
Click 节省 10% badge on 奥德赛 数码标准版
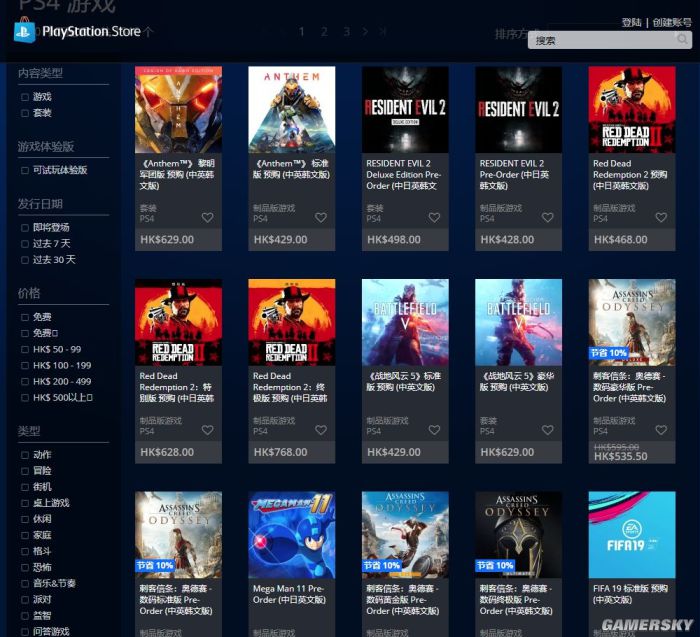tap(155, 566)
